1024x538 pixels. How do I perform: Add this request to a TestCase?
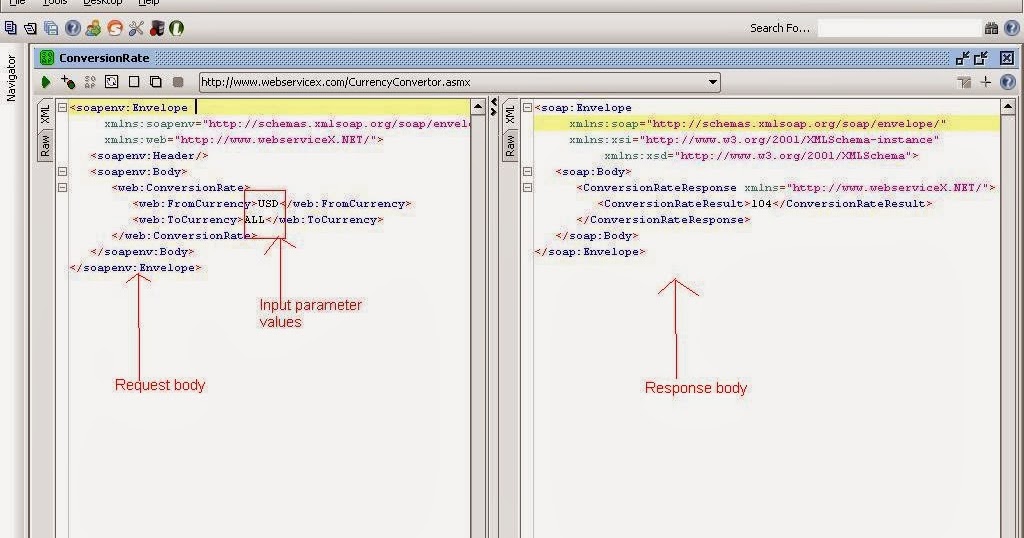click(68, 82)
